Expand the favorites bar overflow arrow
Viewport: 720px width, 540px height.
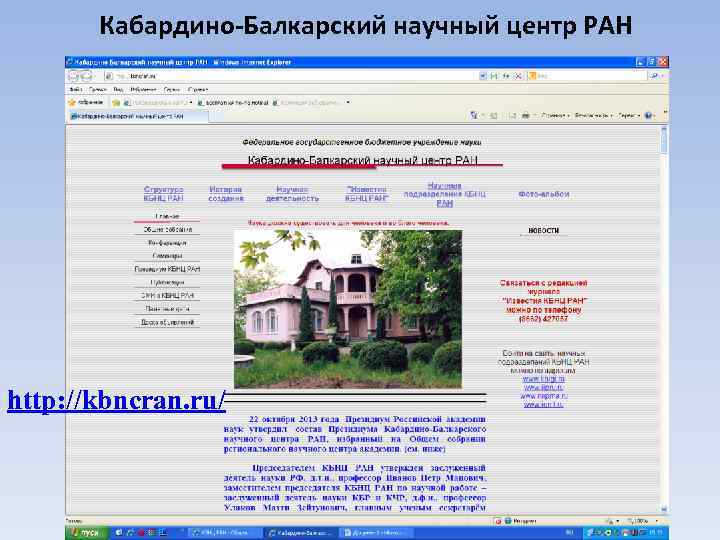coord(348,102)
